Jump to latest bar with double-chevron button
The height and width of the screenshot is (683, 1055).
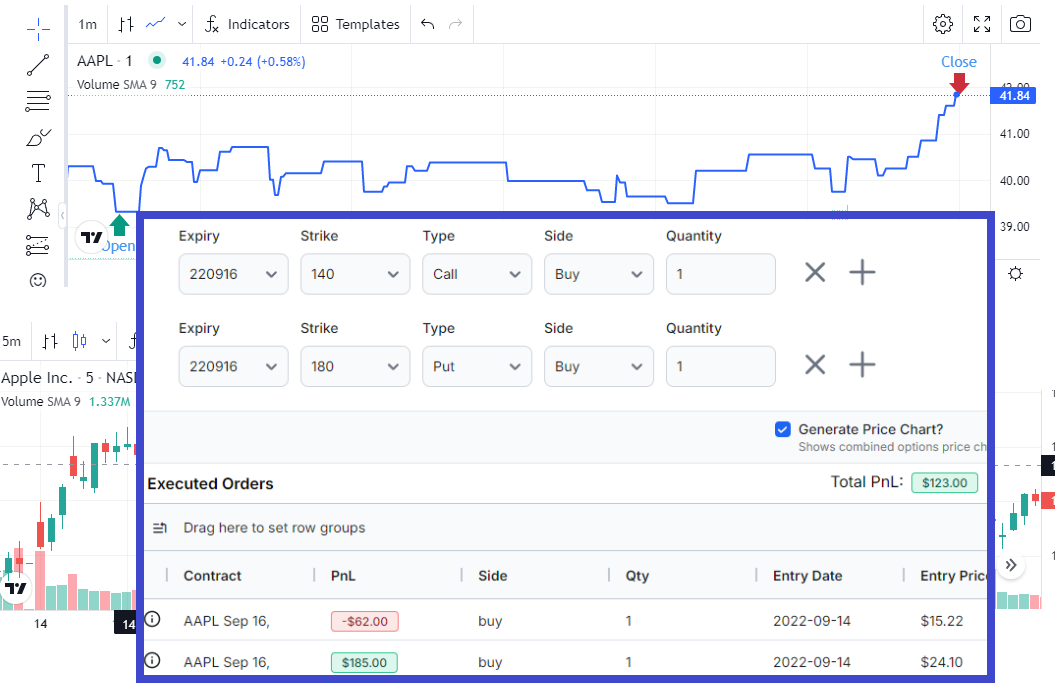pyautogui.click(x=1011, y=565)
